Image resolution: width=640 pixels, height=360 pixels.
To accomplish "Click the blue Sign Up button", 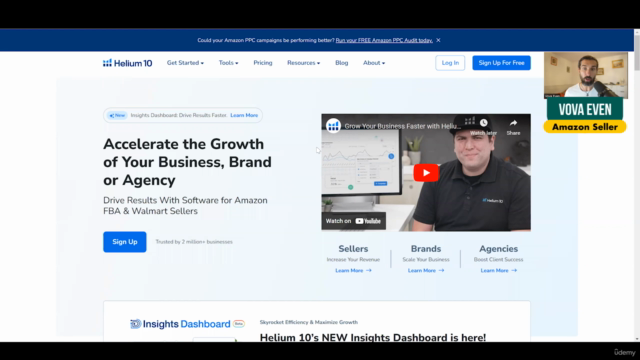I will click(x=124, y=242).
